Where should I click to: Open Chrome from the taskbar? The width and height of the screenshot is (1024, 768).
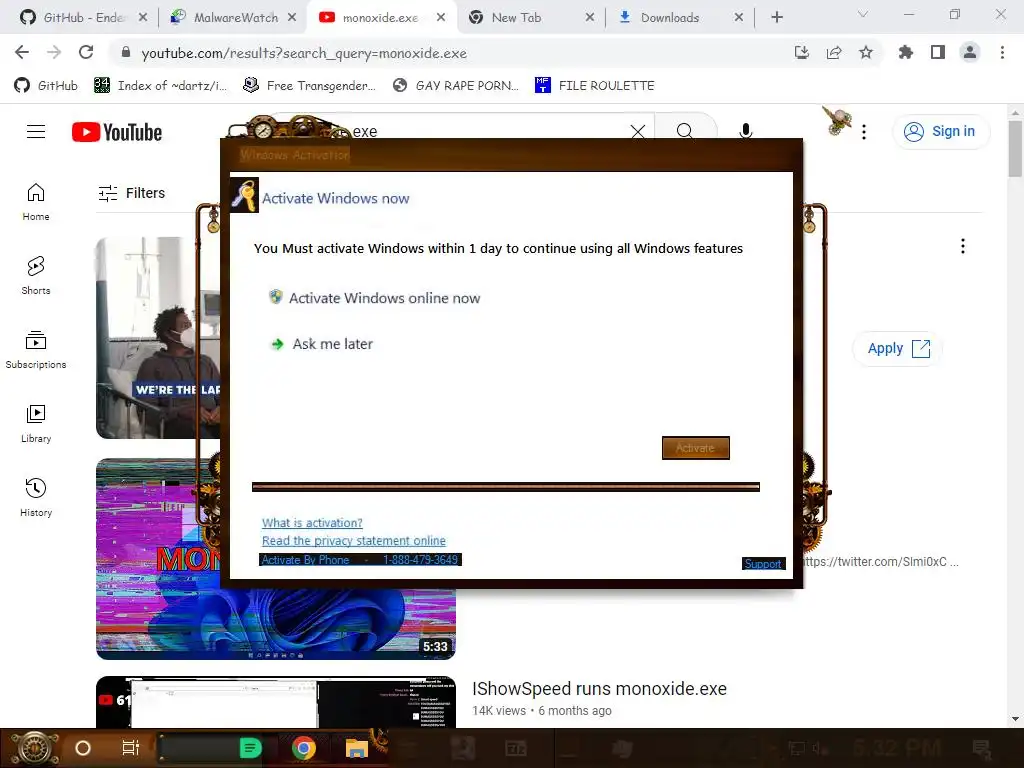pos(303,748)
